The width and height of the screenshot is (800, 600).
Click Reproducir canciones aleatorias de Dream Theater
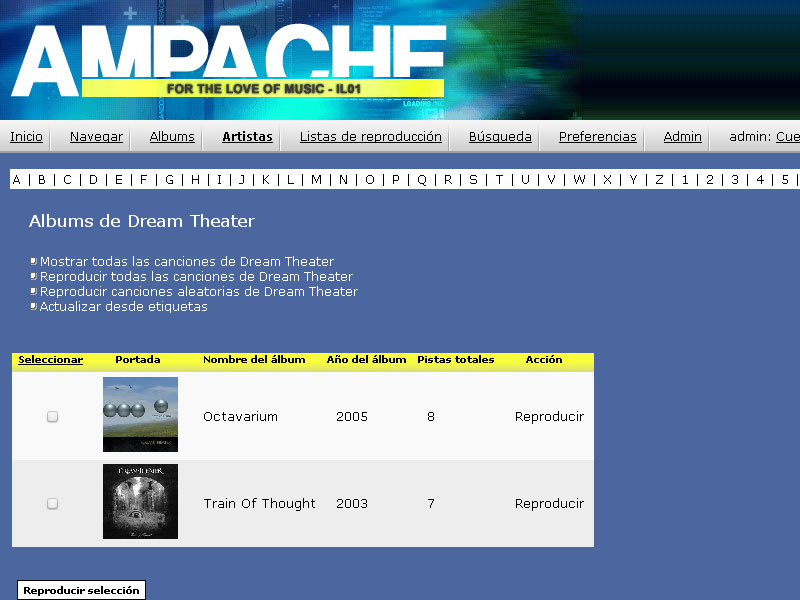point(199,291)
